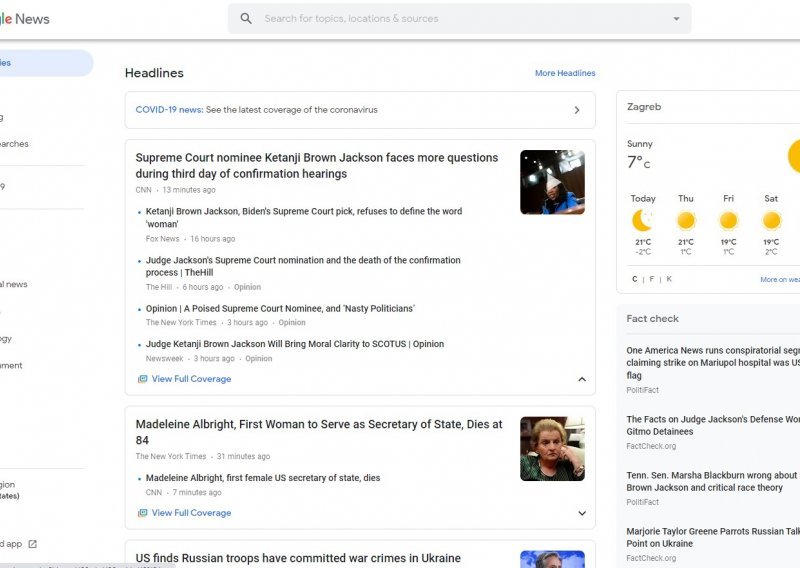Open the COVID-19 news coverage banner
This screenshot has width=800, height=568.
click(360, 110)
